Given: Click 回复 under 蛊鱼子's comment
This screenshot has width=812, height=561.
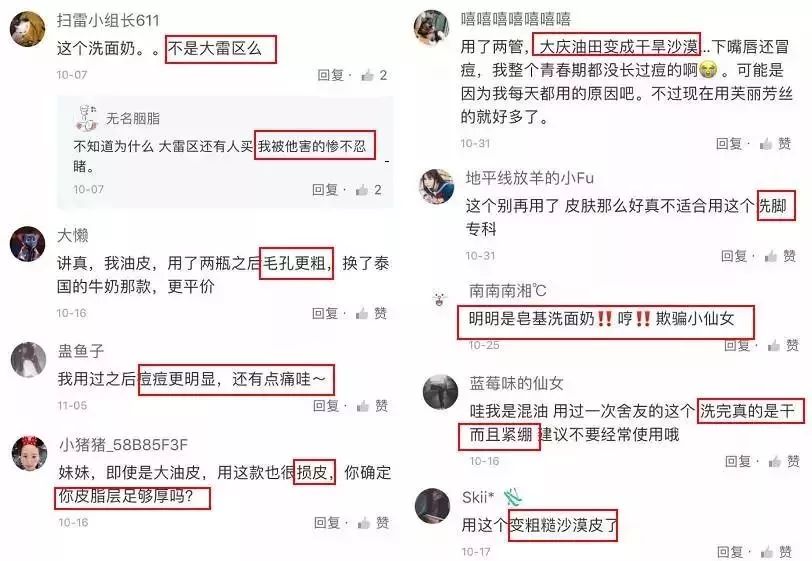Looking at the screenshot, I should tap(326, 406).
